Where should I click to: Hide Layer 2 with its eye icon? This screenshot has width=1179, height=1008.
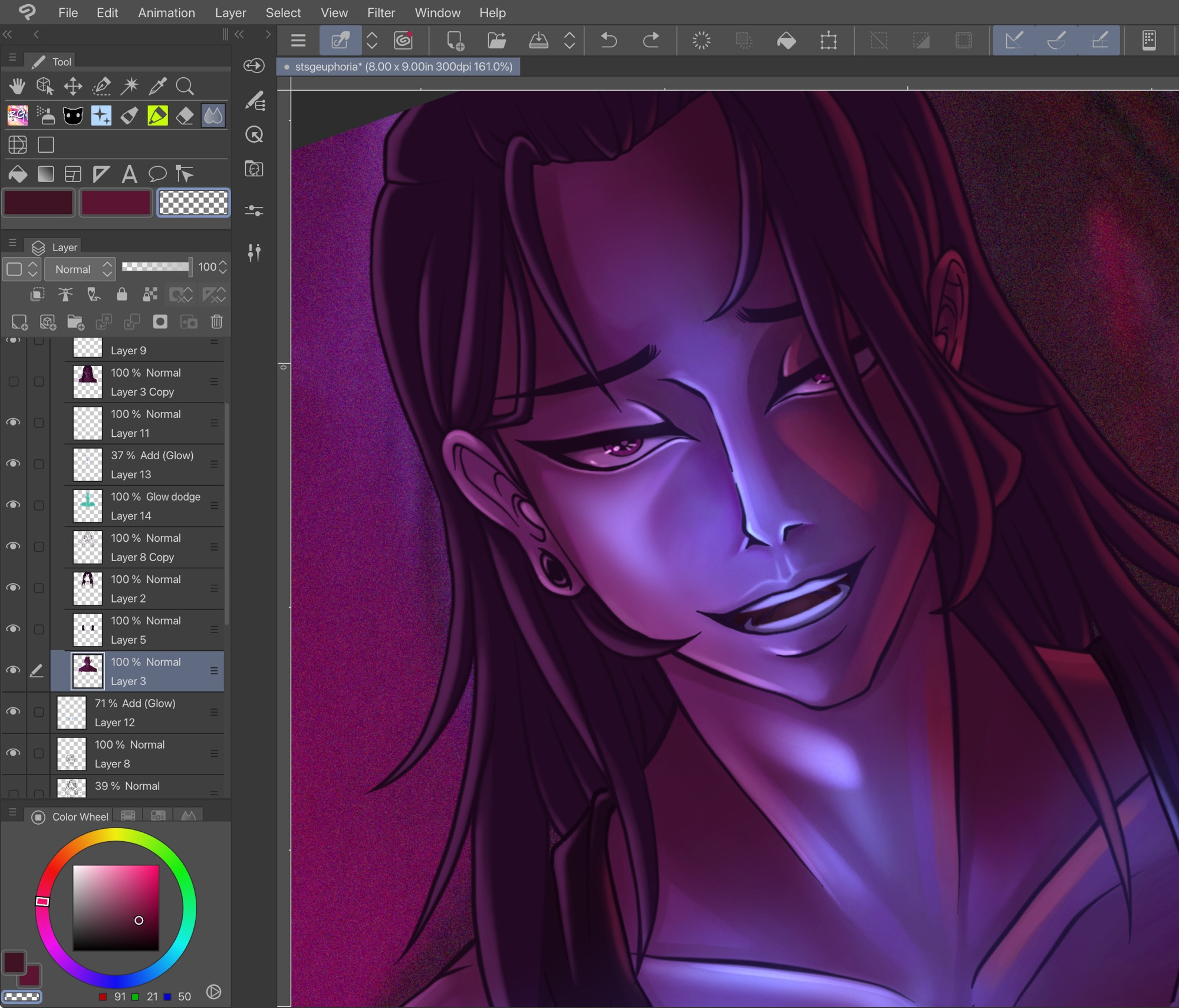coord(13,588)
